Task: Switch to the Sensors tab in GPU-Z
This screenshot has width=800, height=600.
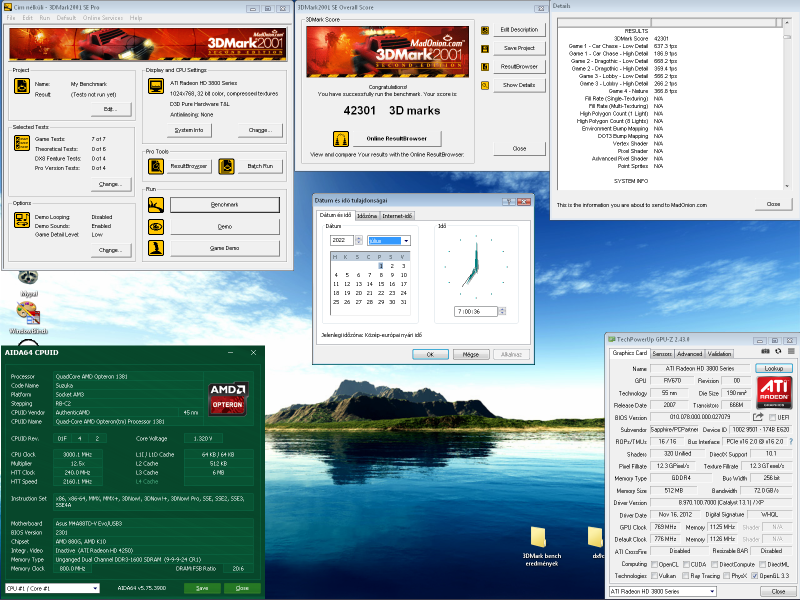Action: click(662, 354)
